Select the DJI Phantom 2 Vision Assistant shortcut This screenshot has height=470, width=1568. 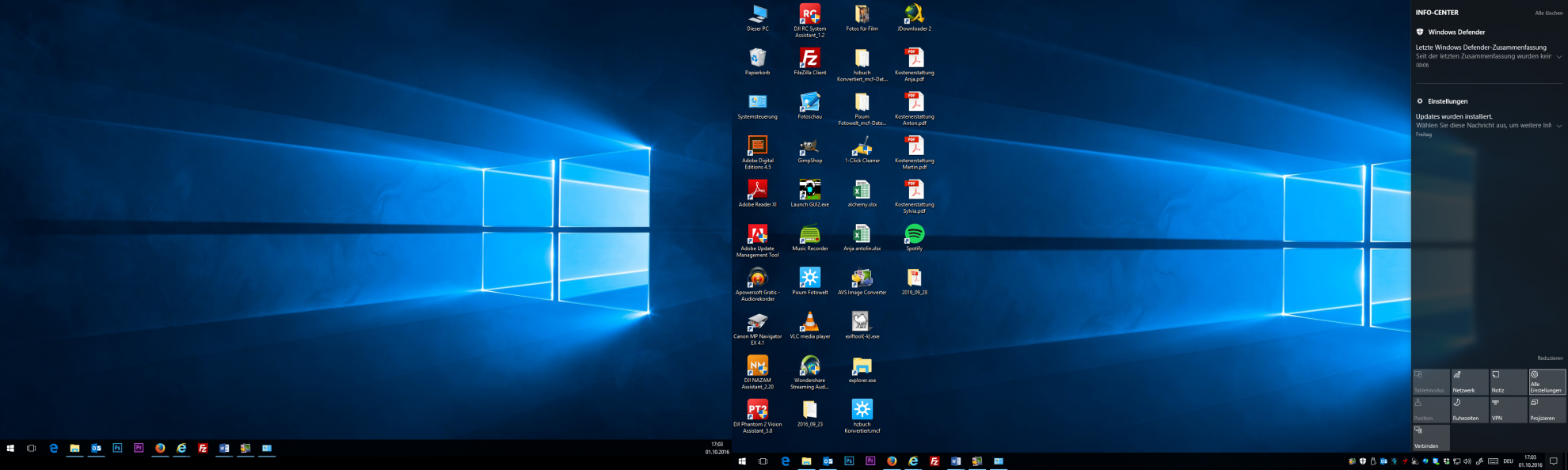point(758,416)
